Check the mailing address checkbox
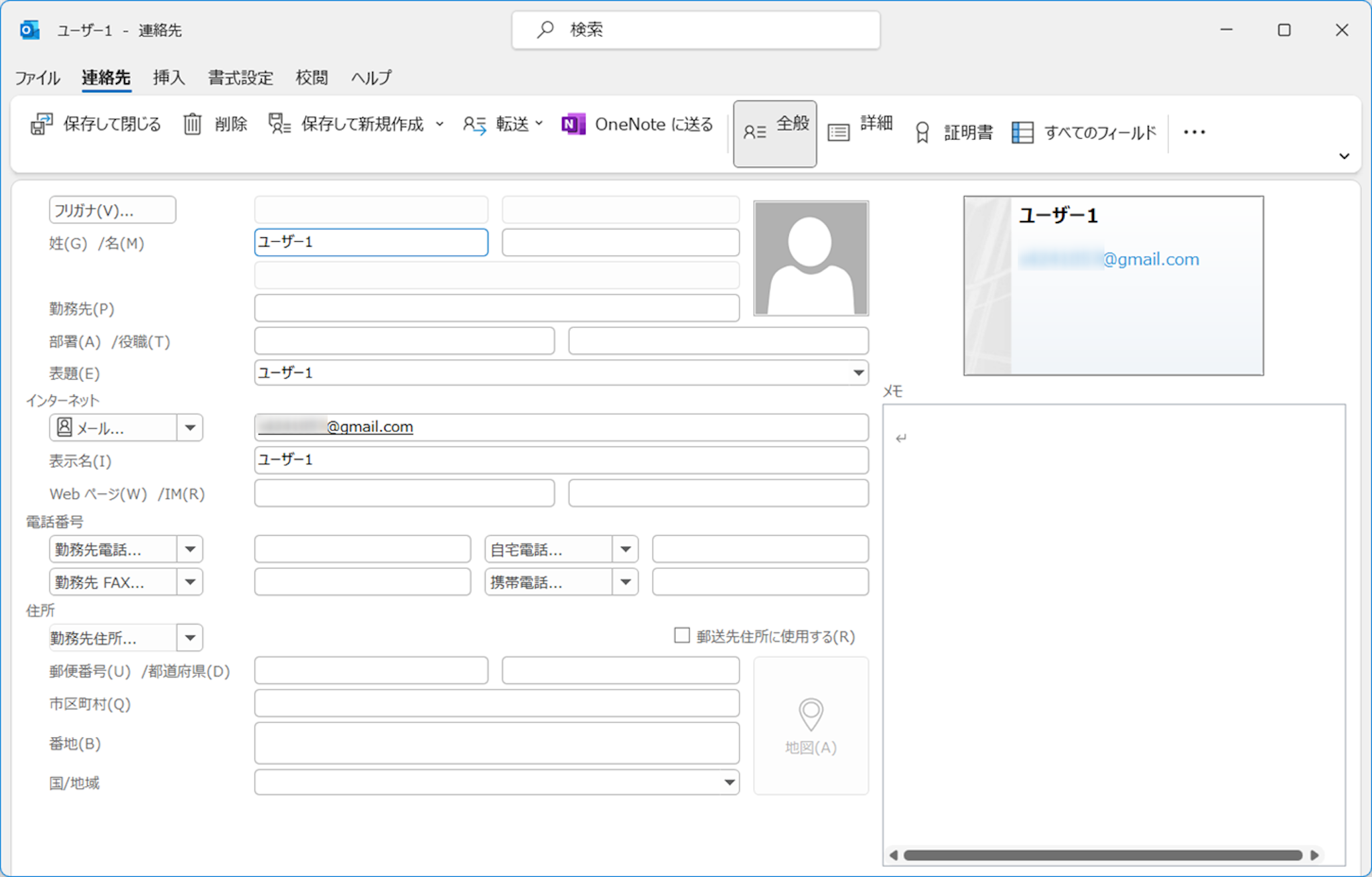Image resolution: width=1372 pixels, height=877 pixels. tap(682, 635)
